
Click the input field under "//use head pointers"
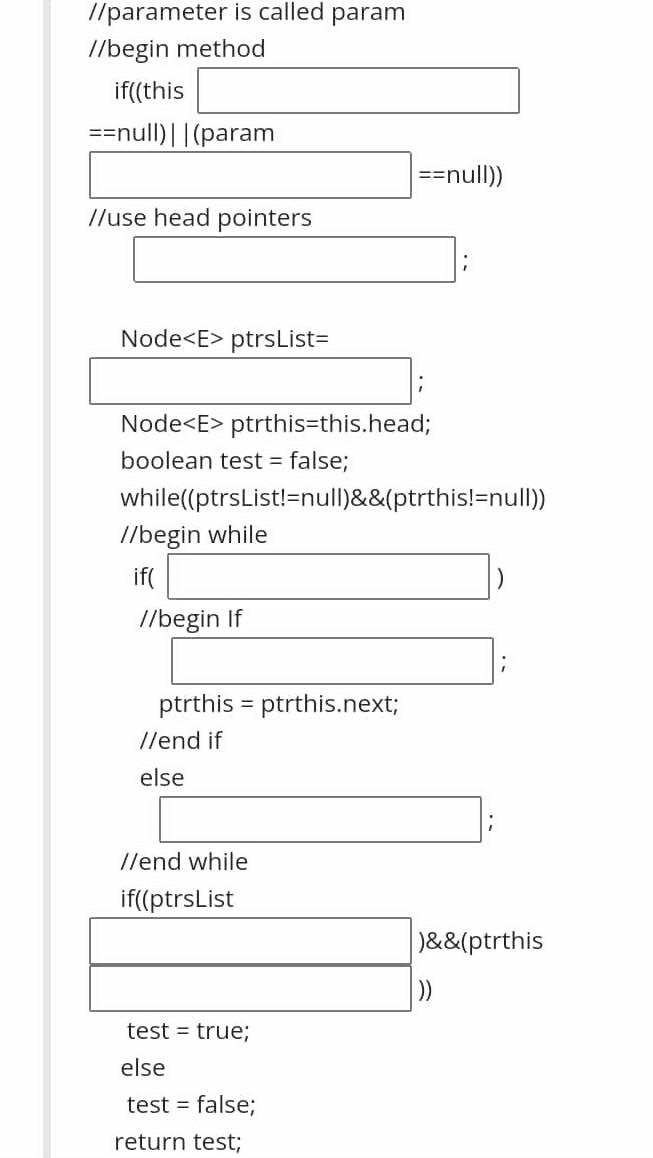tap(294, 259)
